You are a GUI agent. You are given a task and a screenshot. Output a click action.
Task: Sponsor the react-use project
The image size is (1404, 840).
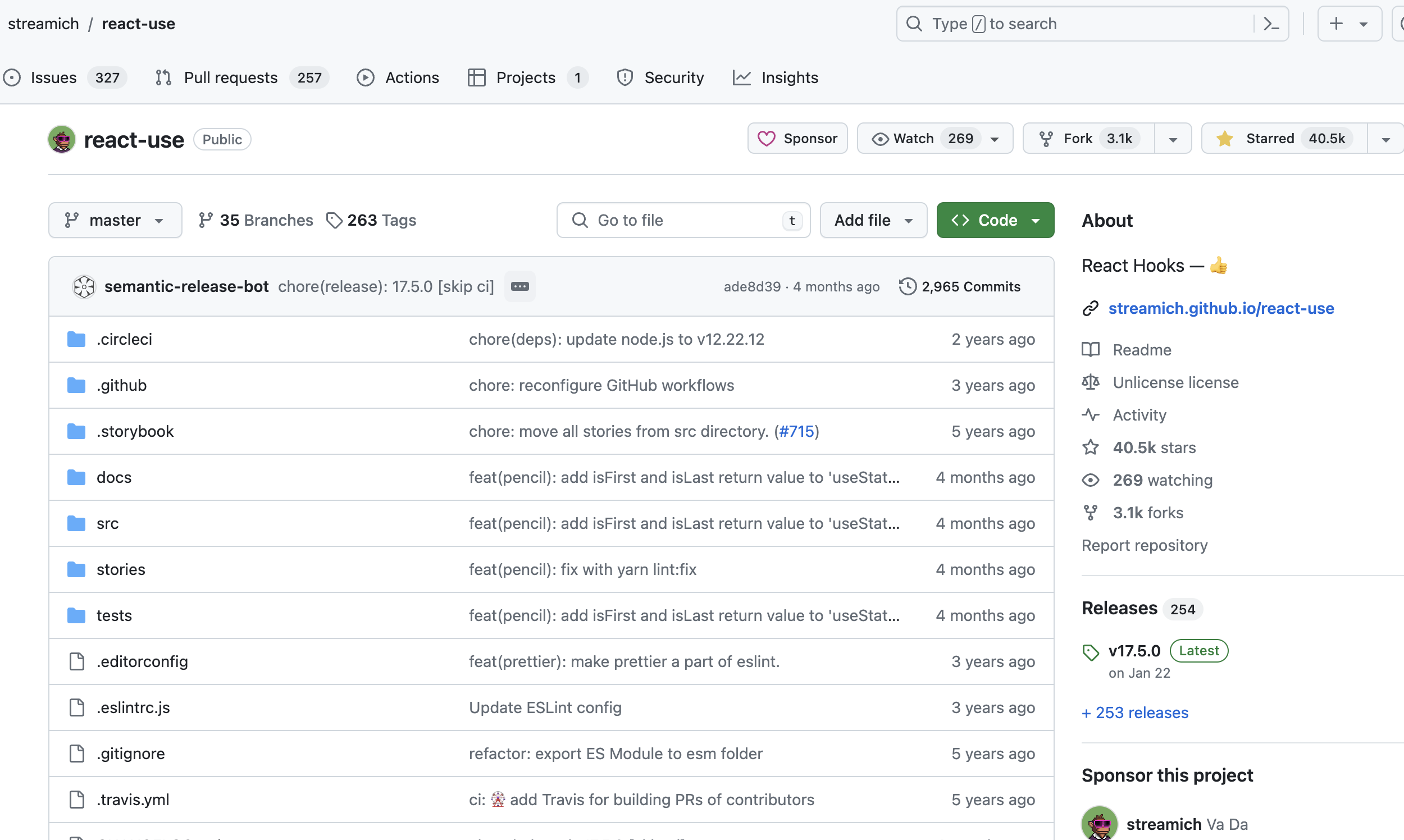pyautogui.click(x=797, y=138)
